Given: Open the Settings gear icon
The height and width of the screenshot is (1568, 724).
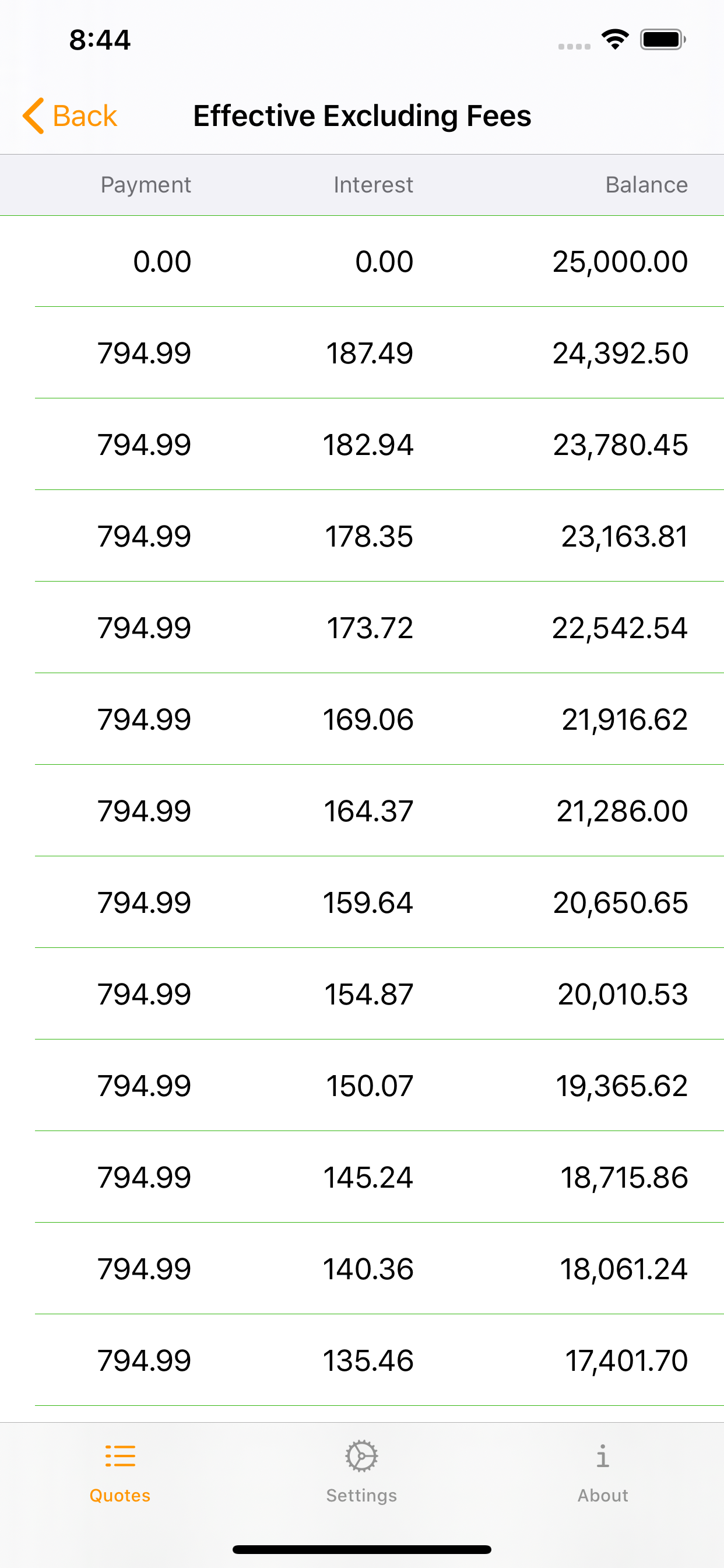Looking at the screenshot, I should [361, 1457].
